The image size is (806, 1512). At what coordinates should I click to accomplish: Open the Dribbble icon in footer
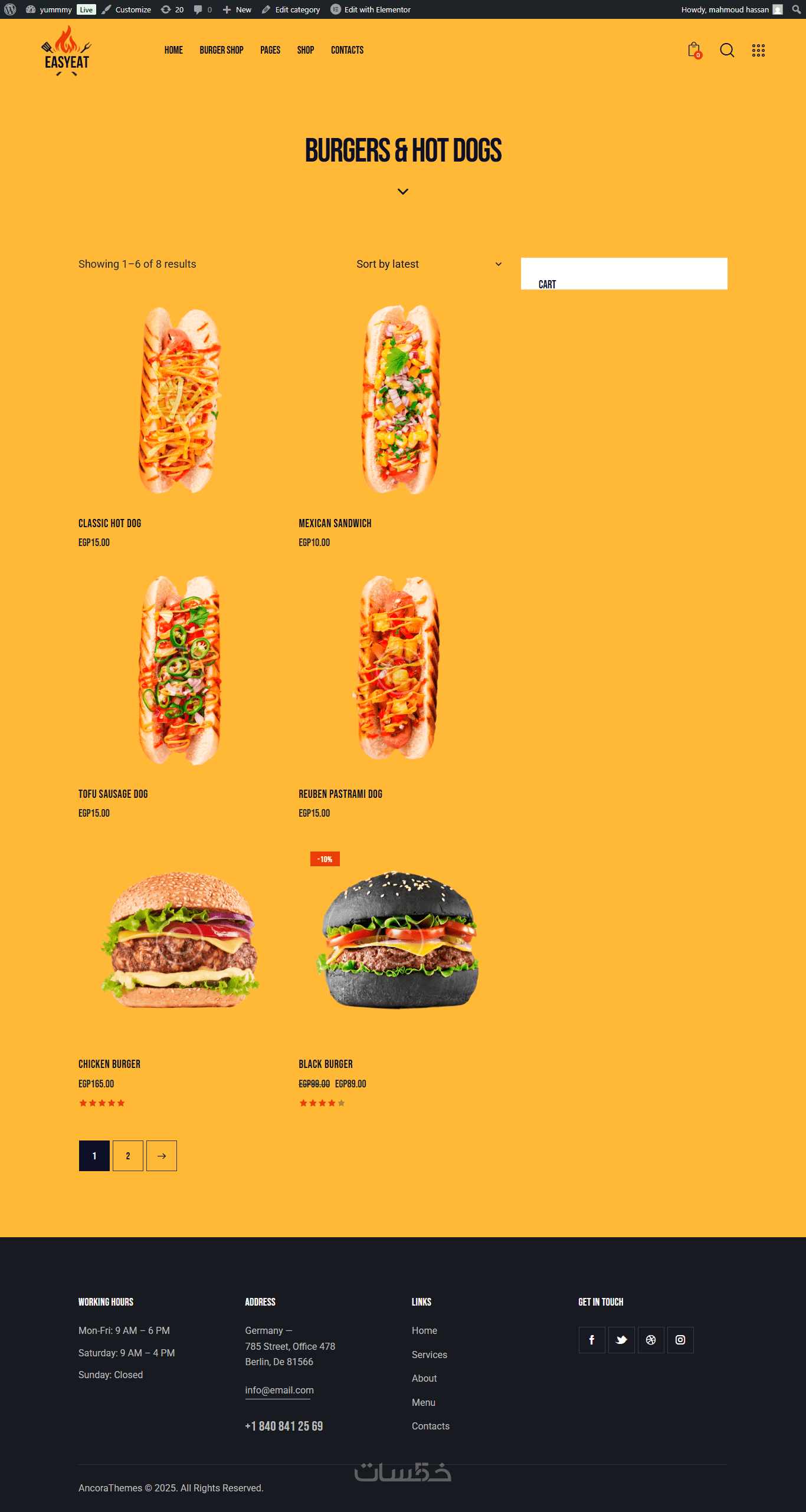point(651,1340)
